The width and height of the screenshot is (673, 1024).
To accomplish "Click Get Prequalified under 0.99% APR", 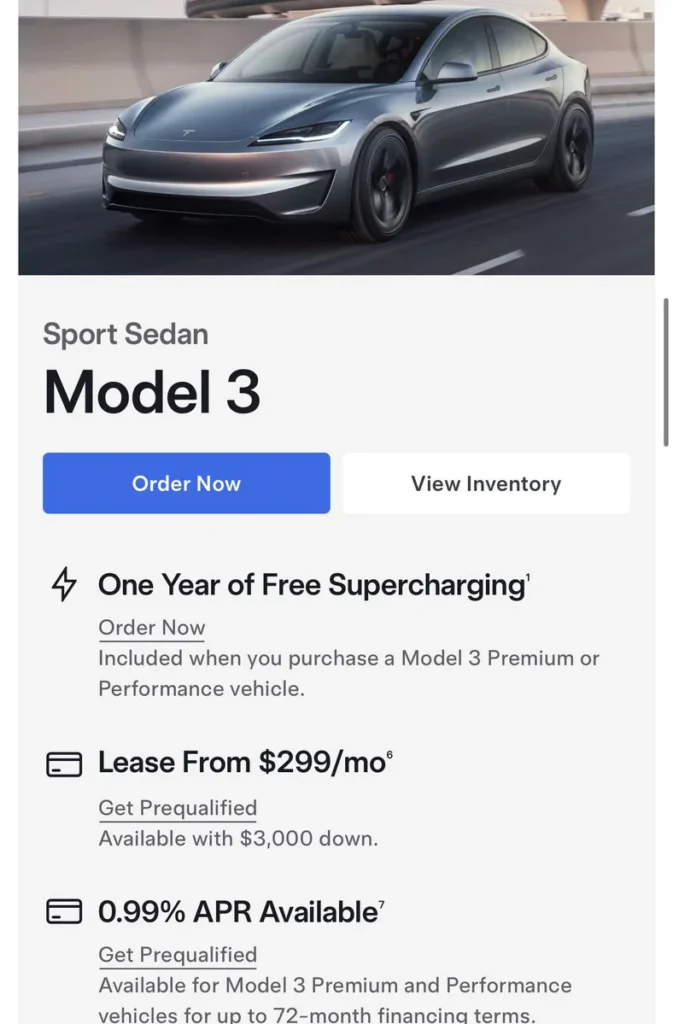I will tap(177, 955).
